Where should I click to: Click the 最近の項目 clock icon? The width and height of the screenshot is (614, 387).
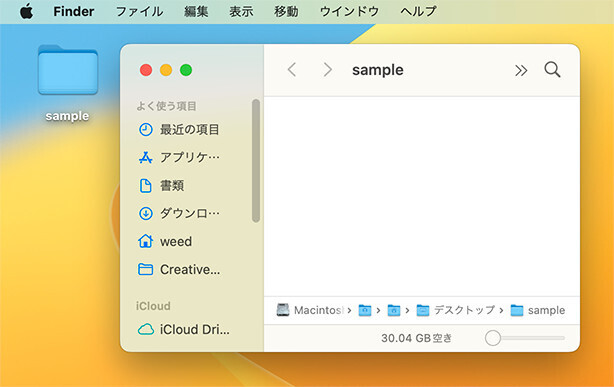tap(146, 129)
